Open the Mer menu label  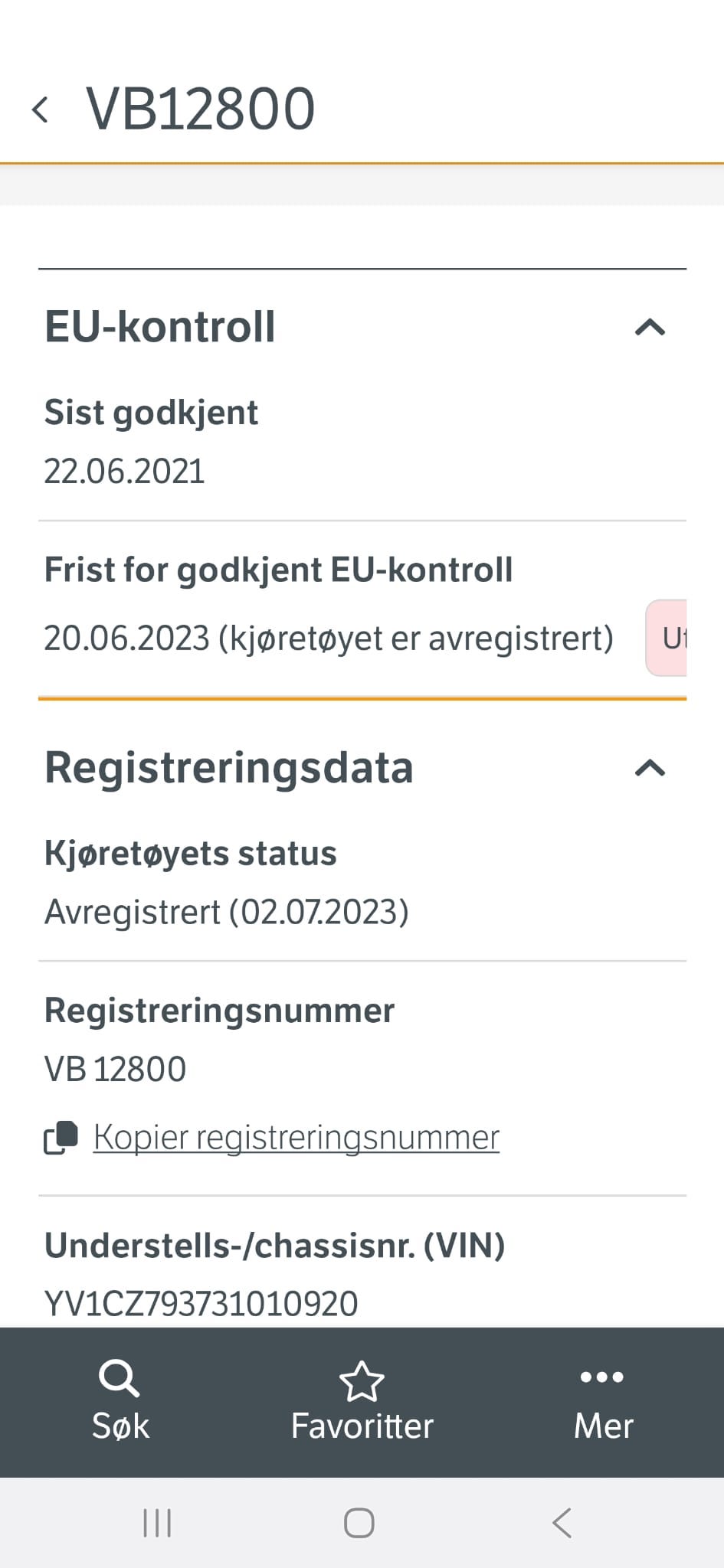click(x=603, y=1426)
